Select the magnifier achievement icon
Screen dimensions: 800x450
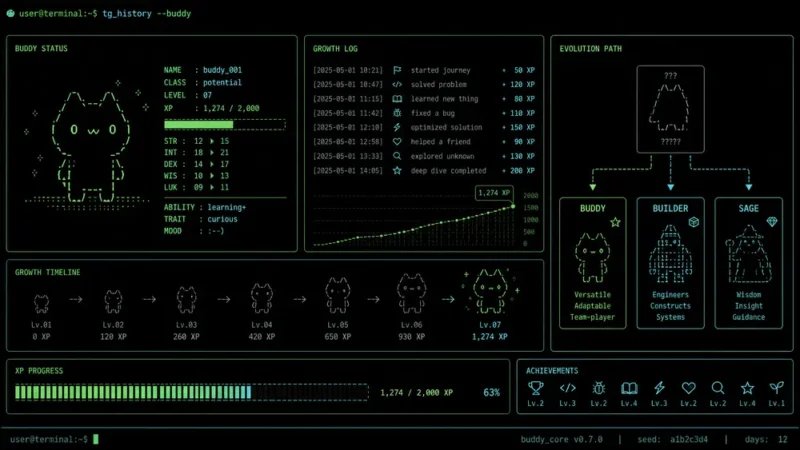[718, 388]
